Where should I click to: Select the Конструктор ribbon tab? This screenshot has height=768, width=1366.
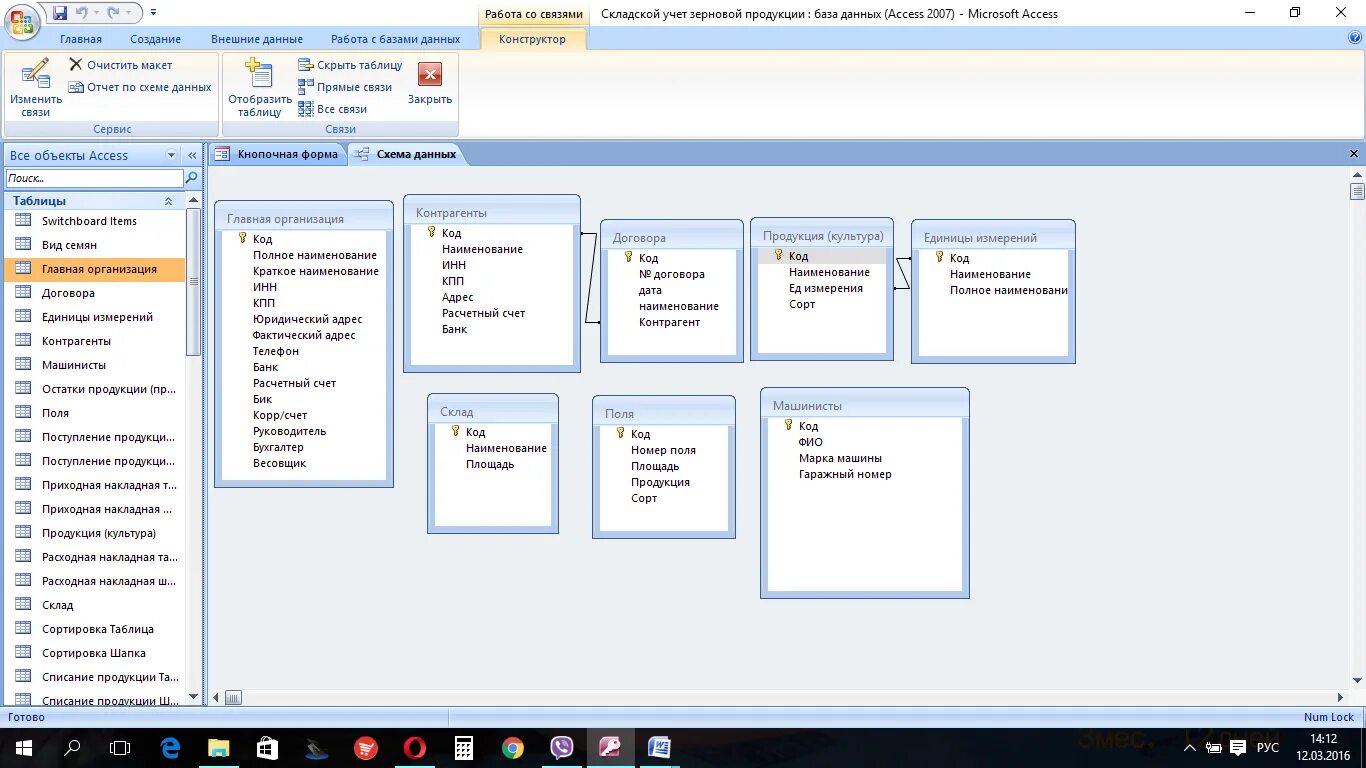point(532,39)
